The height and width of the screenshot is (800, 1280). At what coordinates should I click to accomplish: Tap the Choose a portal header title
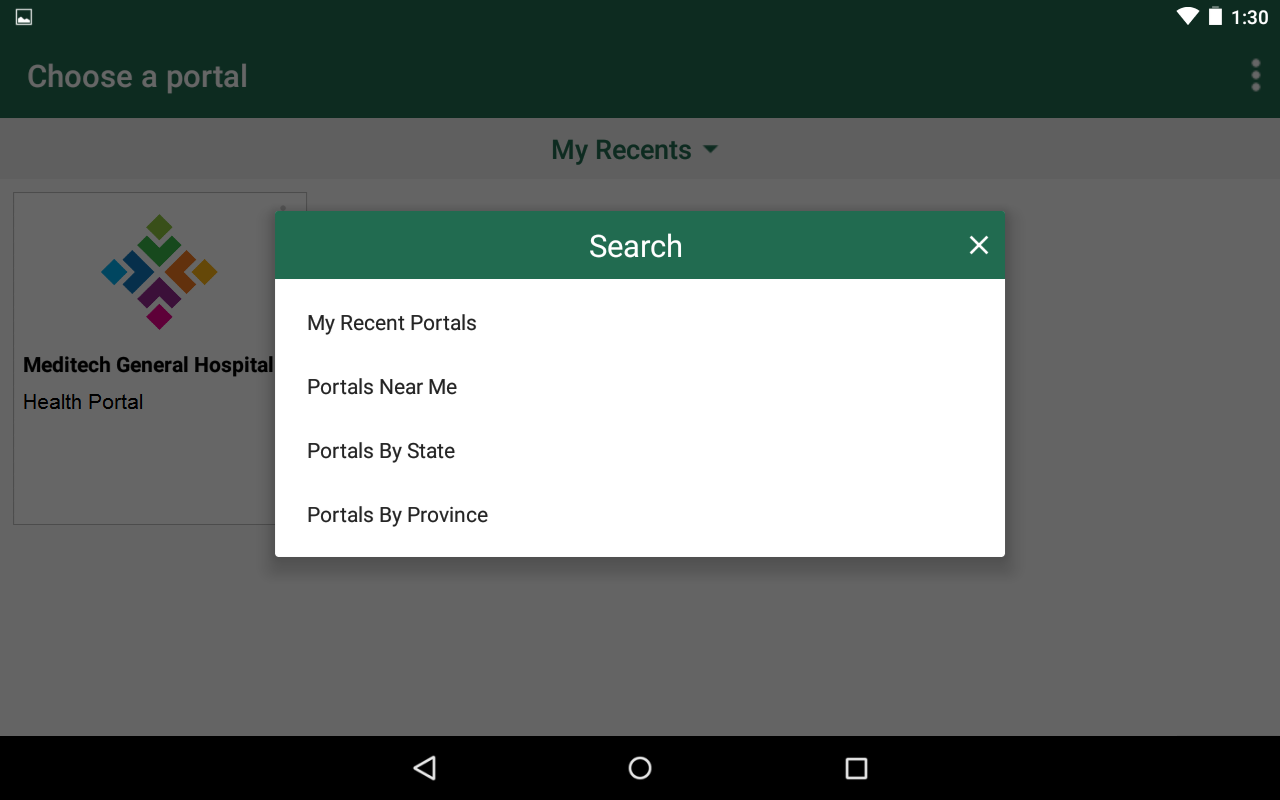(x=137, y=77)
